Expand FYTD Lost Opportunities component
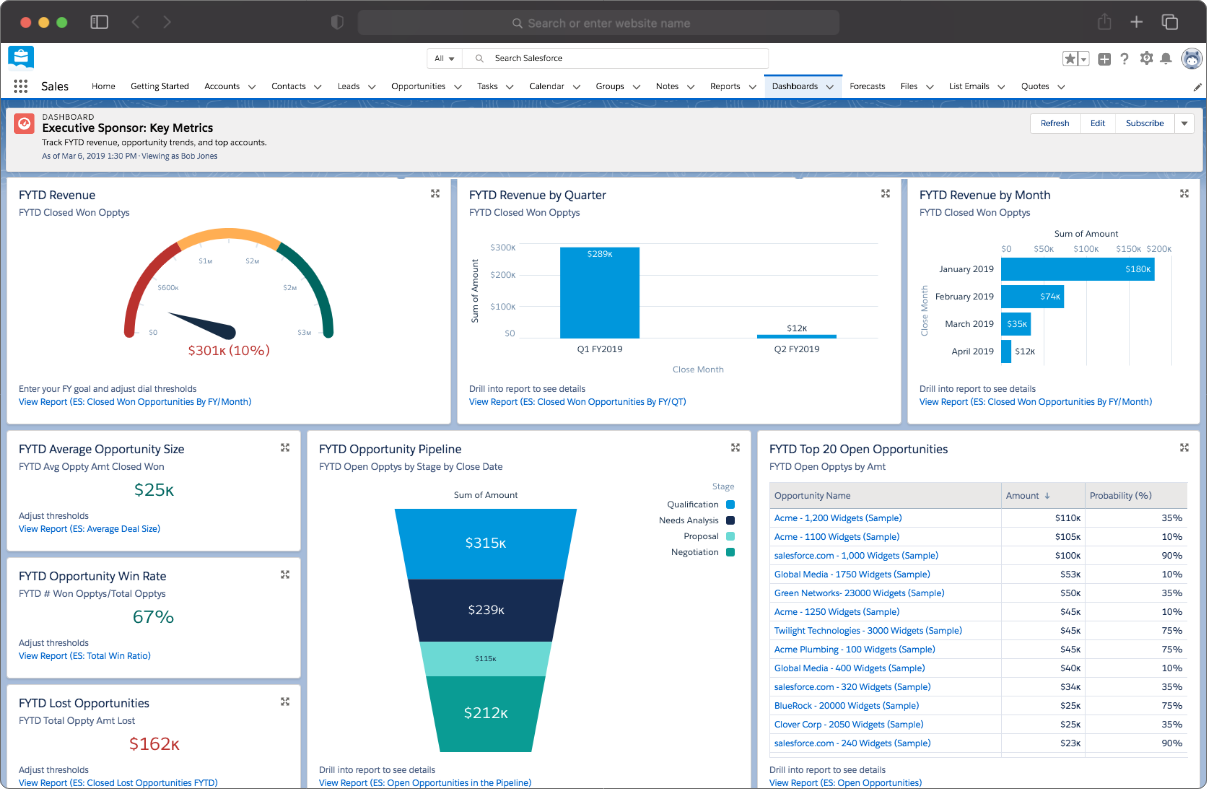Viewport: 1207px width, 789px height. click(x=285, y=702)
